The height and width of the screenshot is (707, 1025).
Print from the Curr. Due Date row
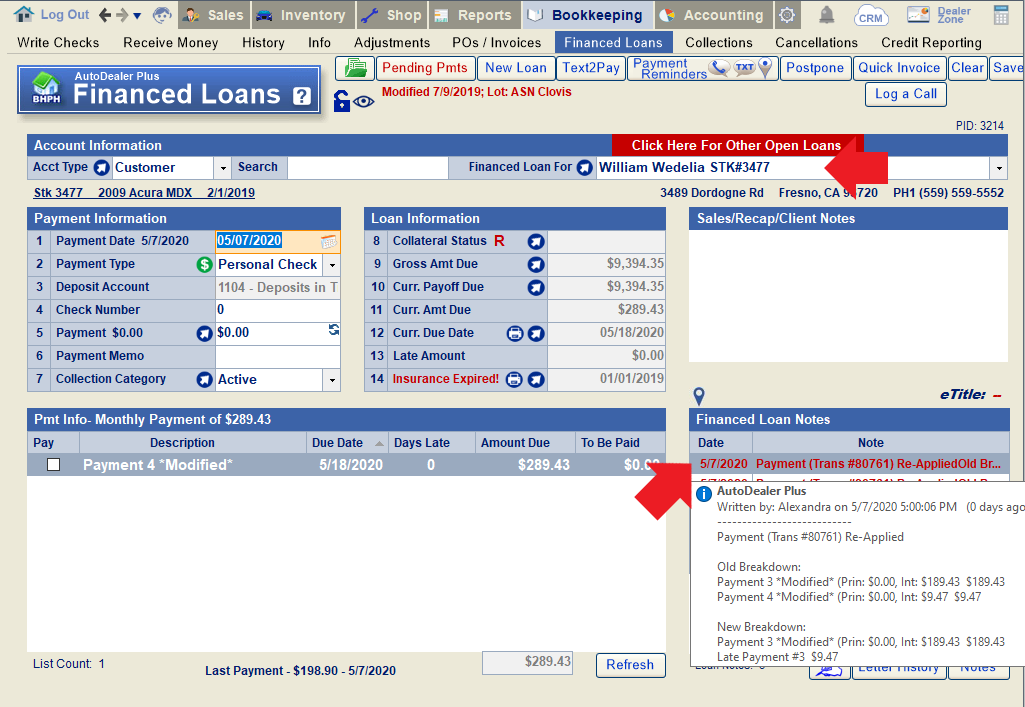pos(515,333)
